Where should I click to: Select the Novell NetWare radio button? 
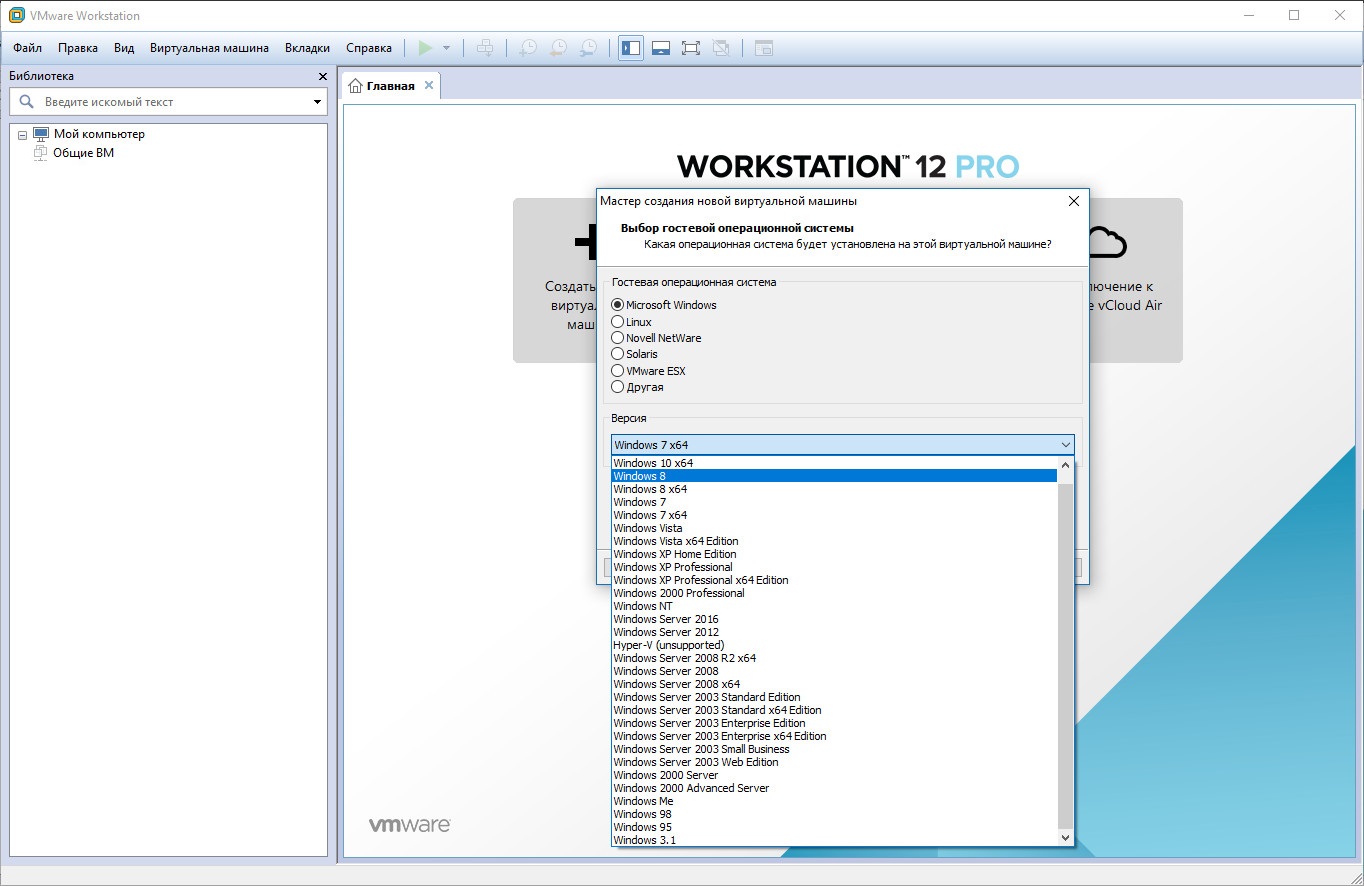coord(617,338)
